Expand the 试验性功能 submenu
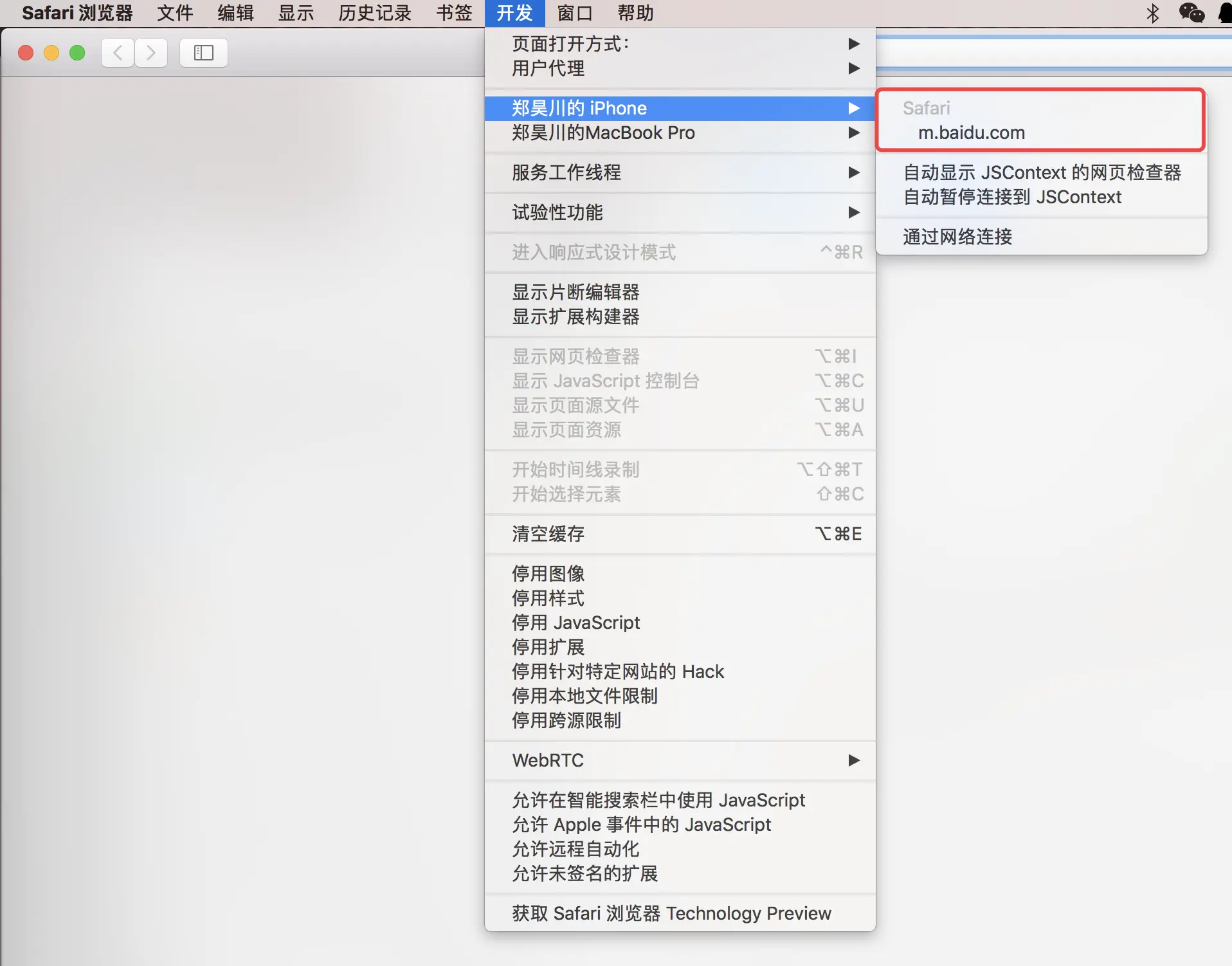This screenshot has width=1232, height=966. 556,212
